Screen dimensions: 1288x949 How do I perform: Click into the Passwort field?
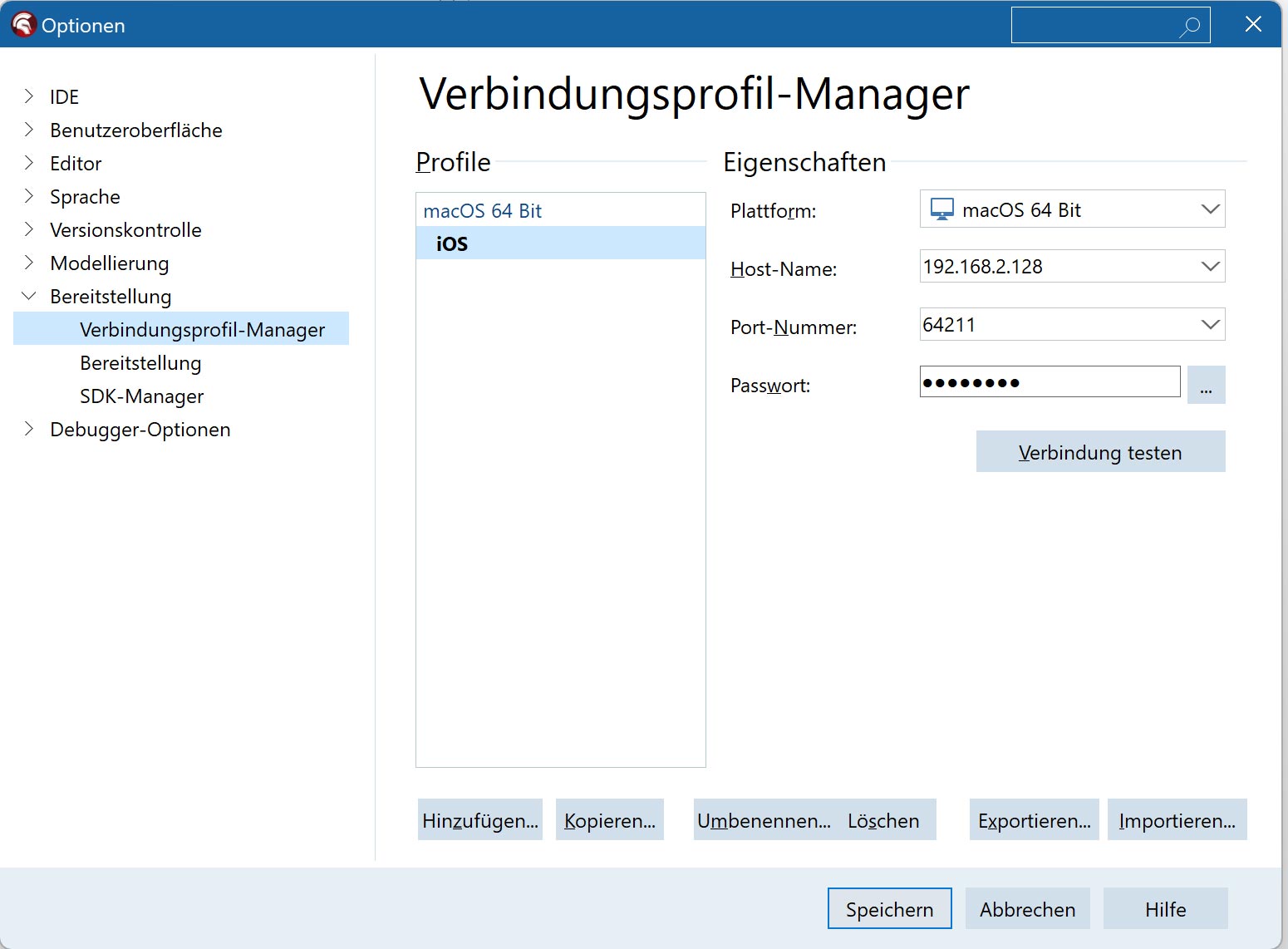[x=1049, y=382]
